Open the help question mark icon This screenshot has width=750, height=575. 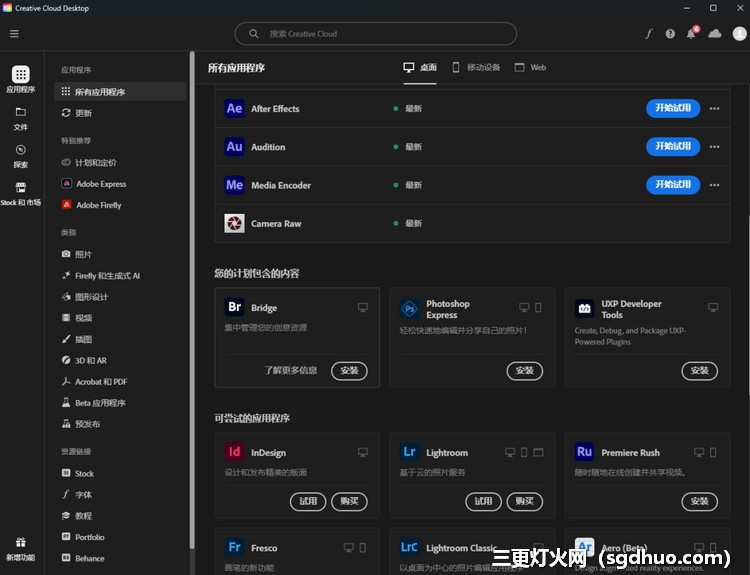coord(670,33)
